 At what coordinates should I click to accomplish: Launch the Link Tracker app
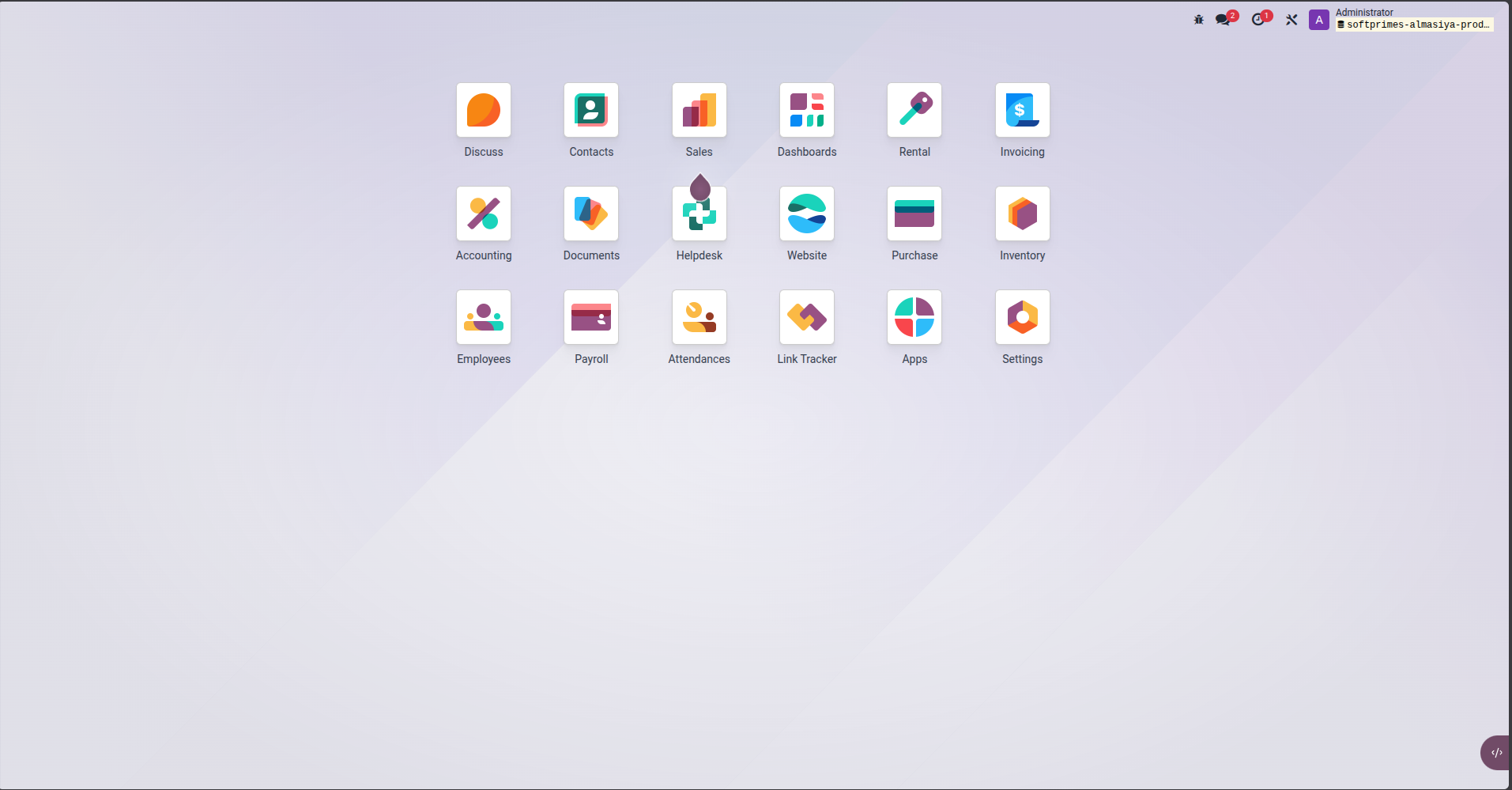(807, 317)
